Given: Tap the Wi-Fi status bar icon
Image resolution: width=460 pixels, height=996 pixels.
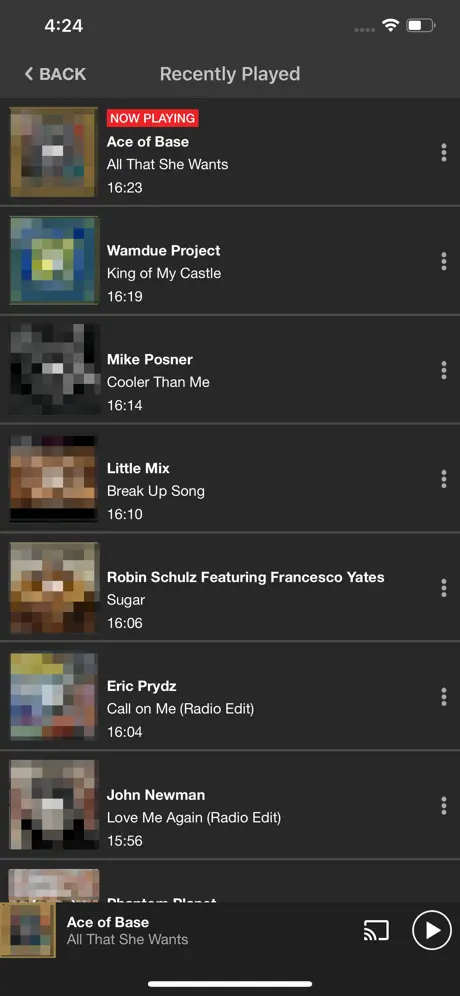Looking at the screenshot, I should click(x=390, y=25).
